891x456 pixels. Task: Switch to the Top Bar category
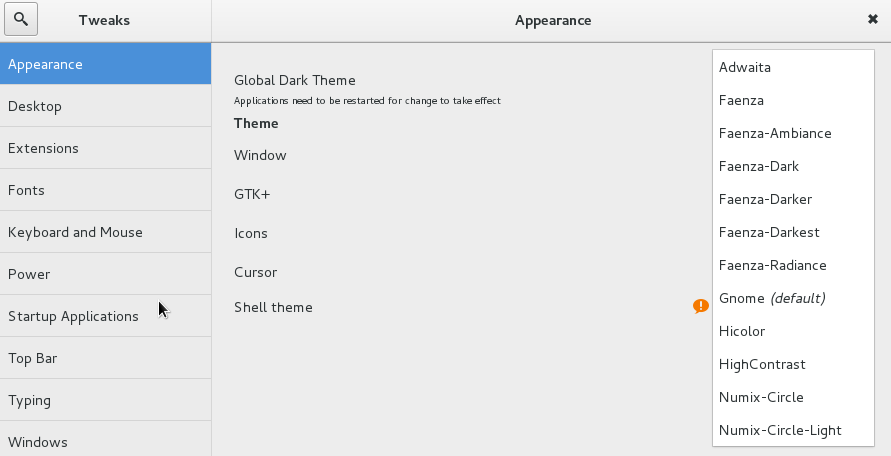pos(106,358)
